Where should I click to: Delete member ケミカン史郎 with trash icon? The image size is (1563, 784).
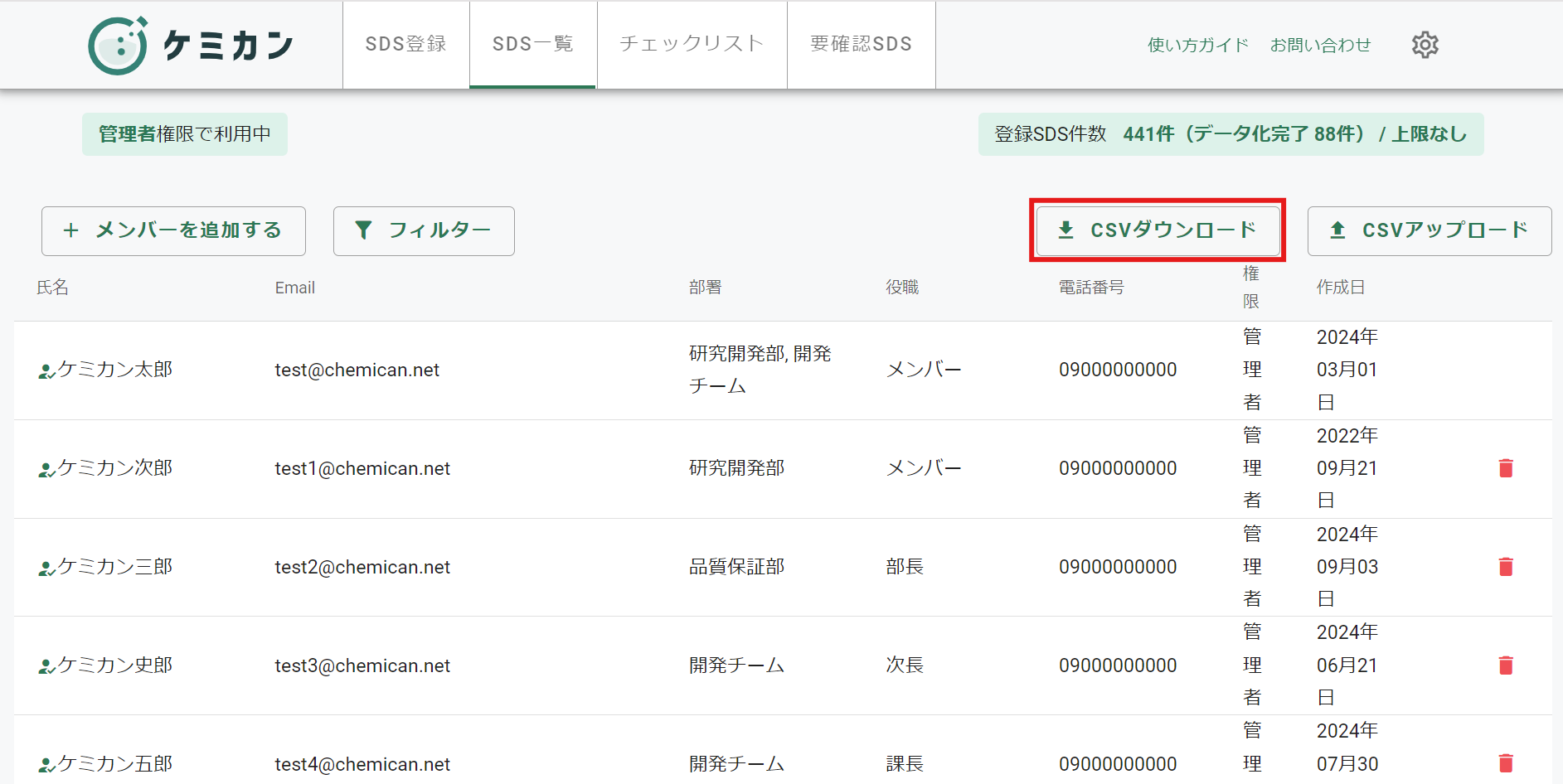coord(1506,665)
